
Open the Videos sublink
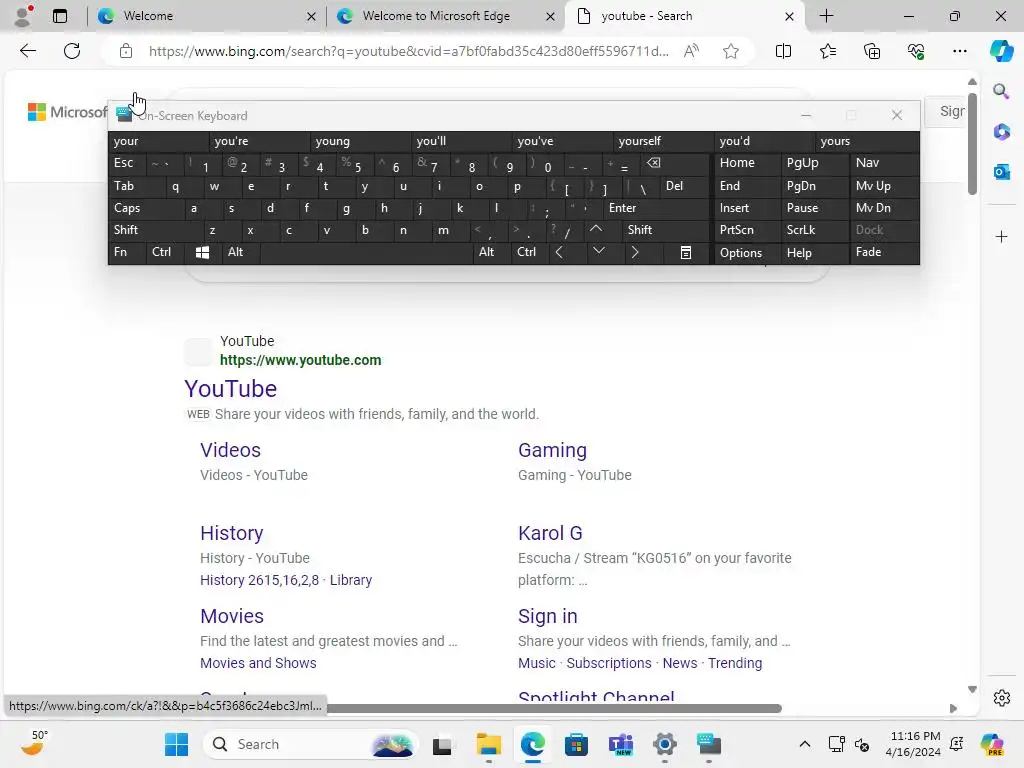231,450
